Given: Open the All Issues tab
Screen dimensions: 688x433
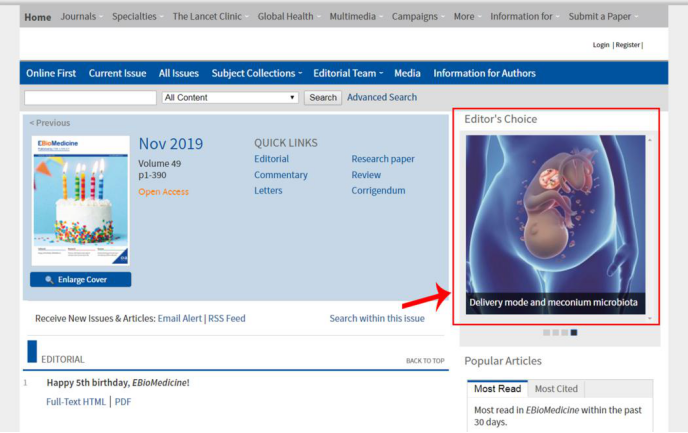Looking at the screenshot, I should tap(179, 73).
